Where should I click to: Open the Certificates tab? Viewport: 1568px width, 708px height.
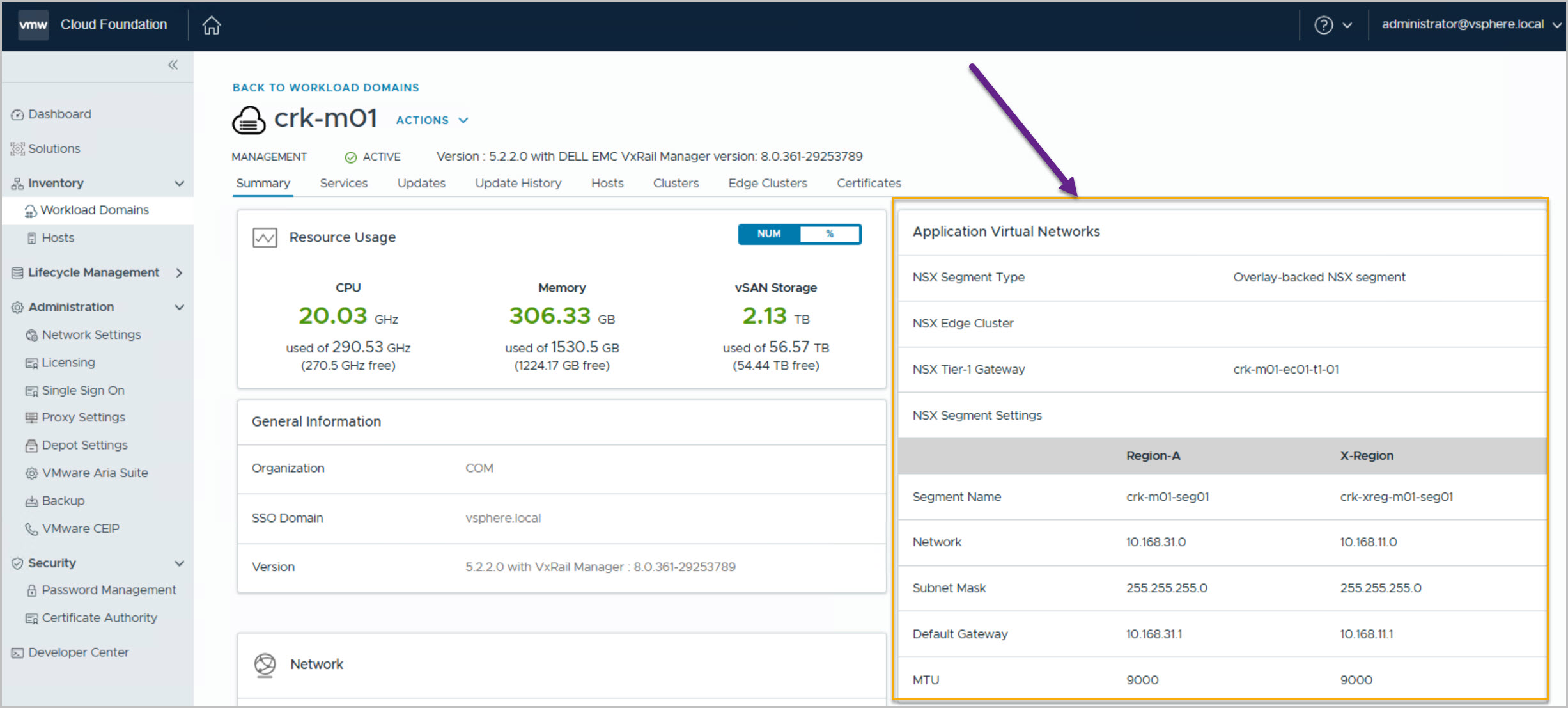(x=868, y=184)
